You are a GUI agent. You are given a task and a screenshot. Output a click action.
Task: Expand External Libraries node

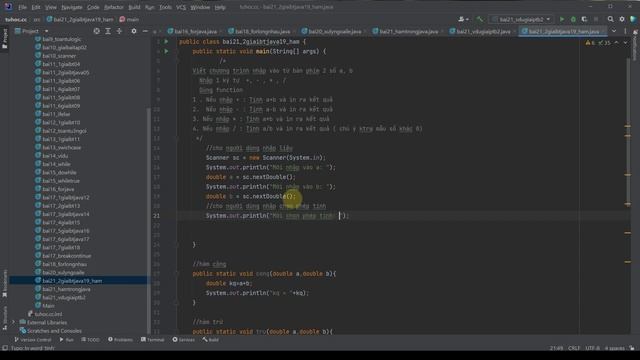pos(13,322)
